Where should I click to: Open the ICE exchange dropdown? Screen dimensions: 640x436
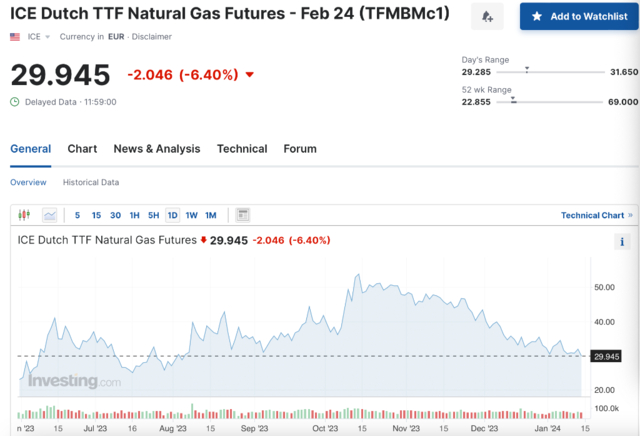[x=40, y=37]
